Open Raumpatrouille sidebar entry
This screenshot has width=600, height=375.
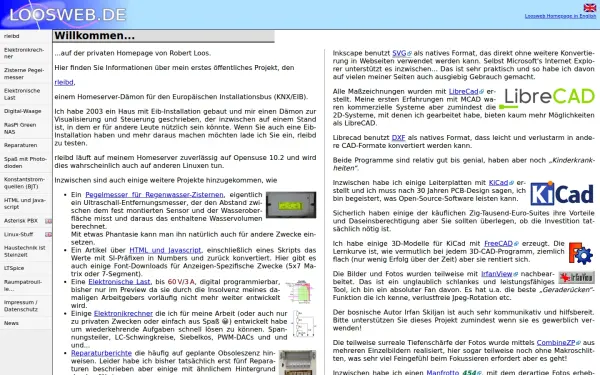26,285
